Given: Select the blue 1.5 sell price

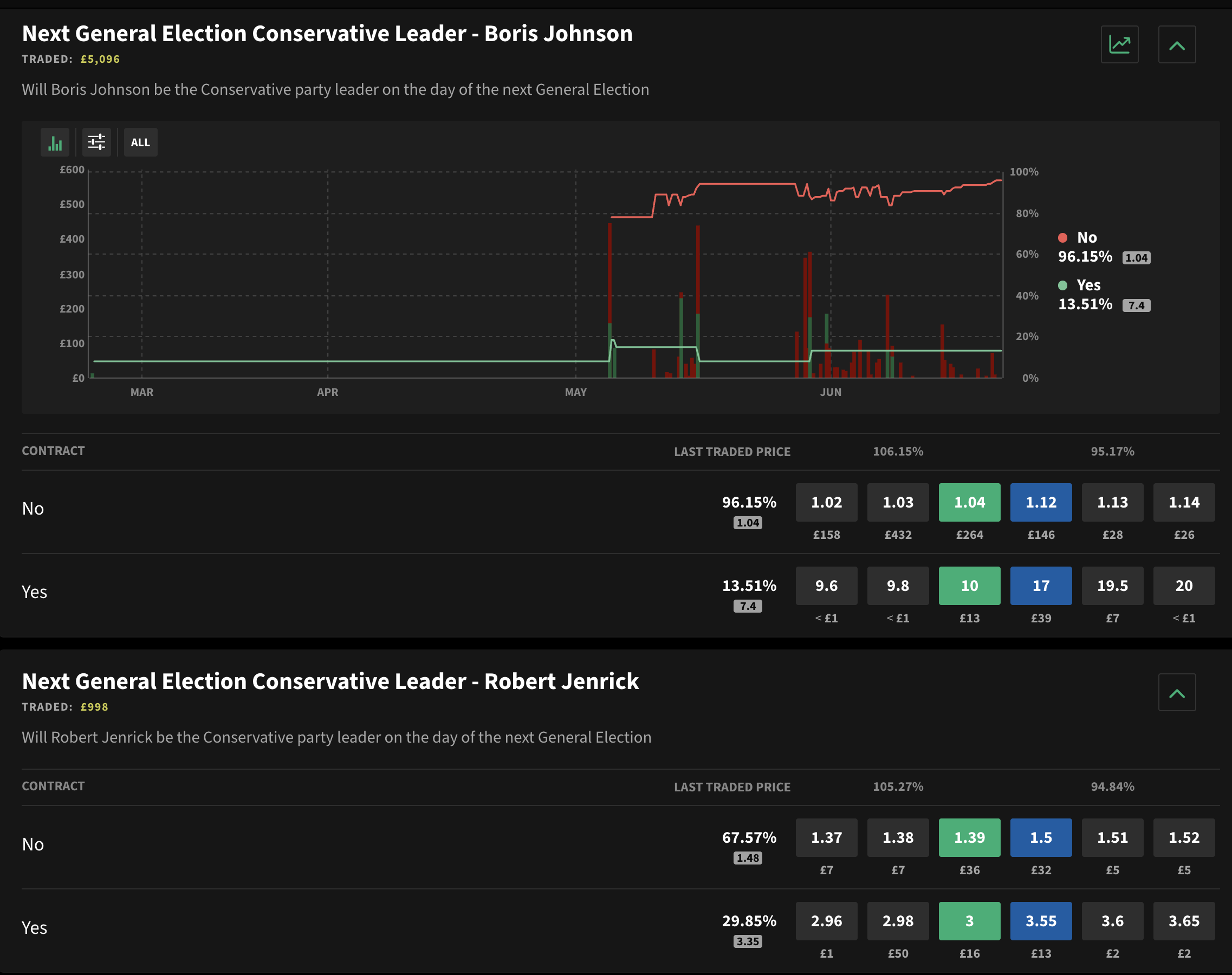Looking at the screenshot, I should click(1041, 837).
